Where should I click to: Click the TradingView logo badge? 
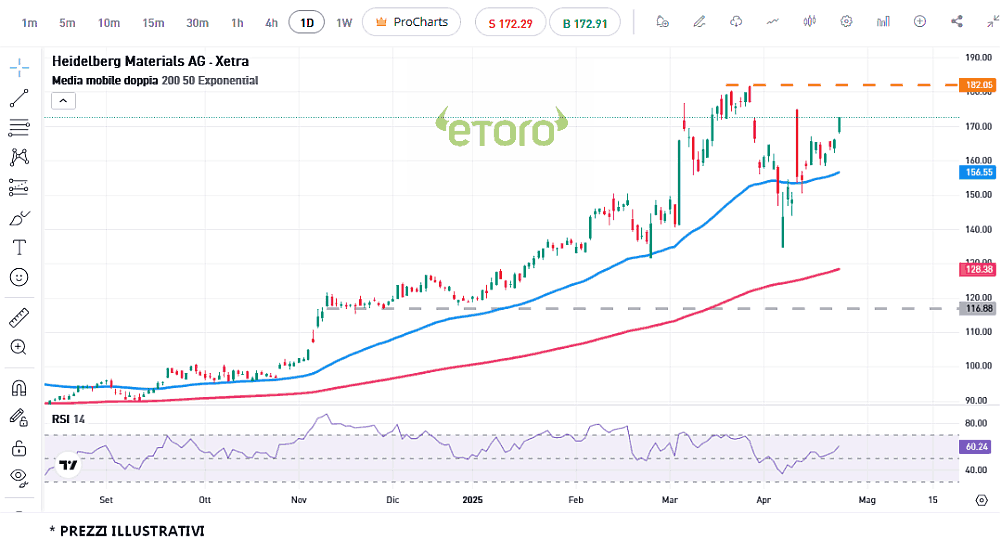68,465
